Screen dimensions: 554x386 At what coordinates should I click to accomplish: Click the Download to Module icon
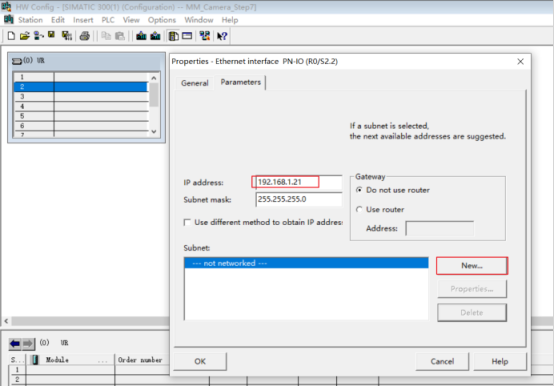(141, 36)
